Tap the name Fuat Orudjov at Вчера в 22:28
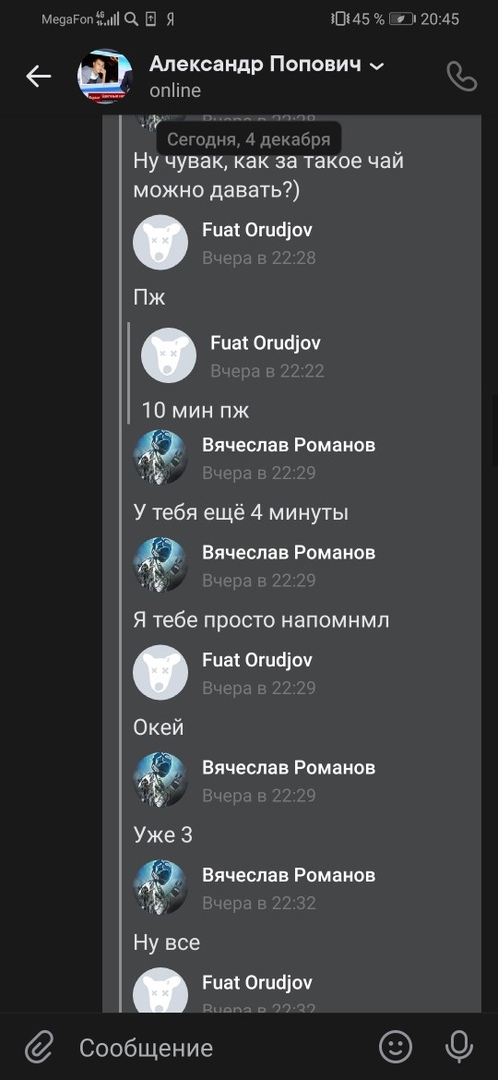Viewport: 498px width, 1080px height. (257, 230)
